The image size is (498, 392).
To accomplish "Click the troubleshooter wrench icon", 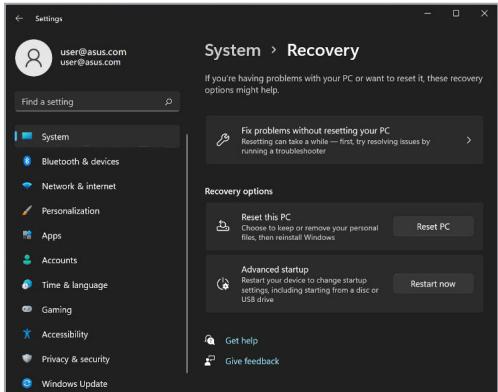I will coord(223,140).
